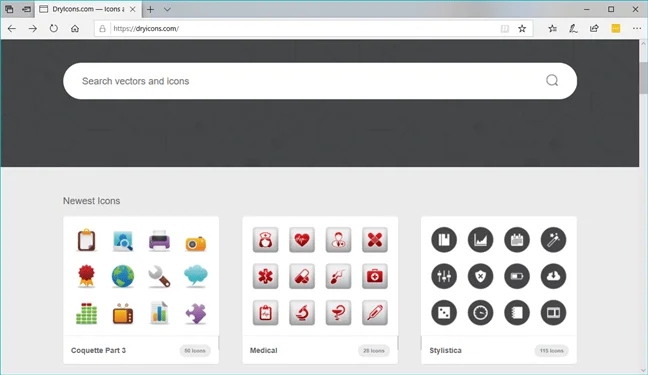Select the red award ribbon icon
648x375 pixels.
click(x=86, y=276)
